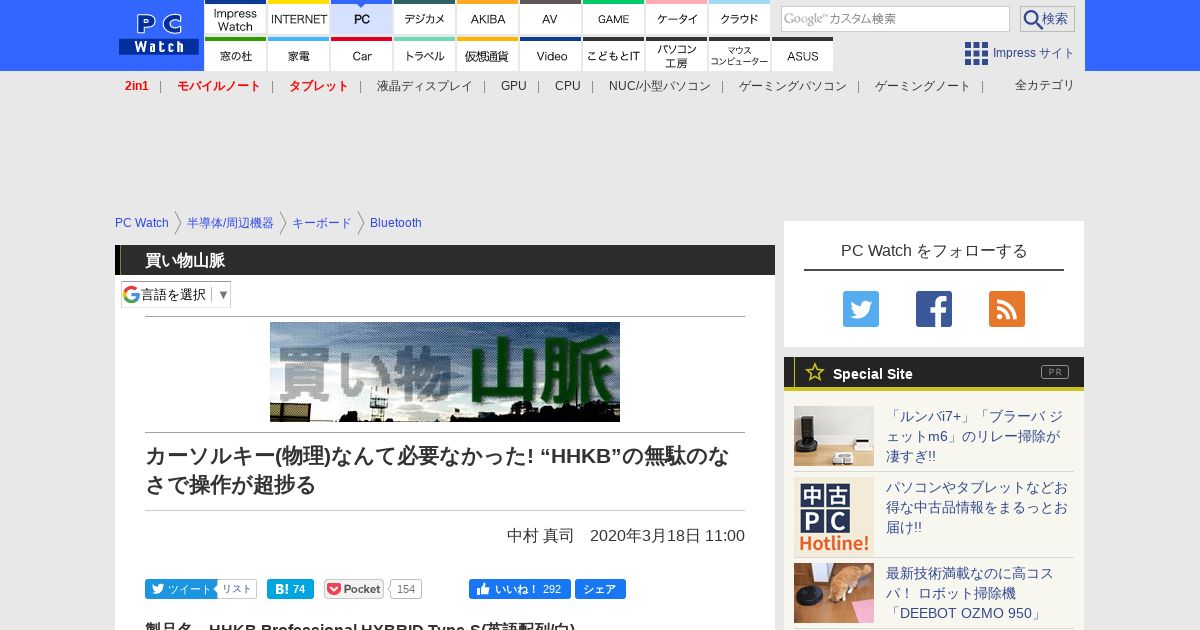
Task: Open the 窓の杜 tab
Action: tap(235, 55)
